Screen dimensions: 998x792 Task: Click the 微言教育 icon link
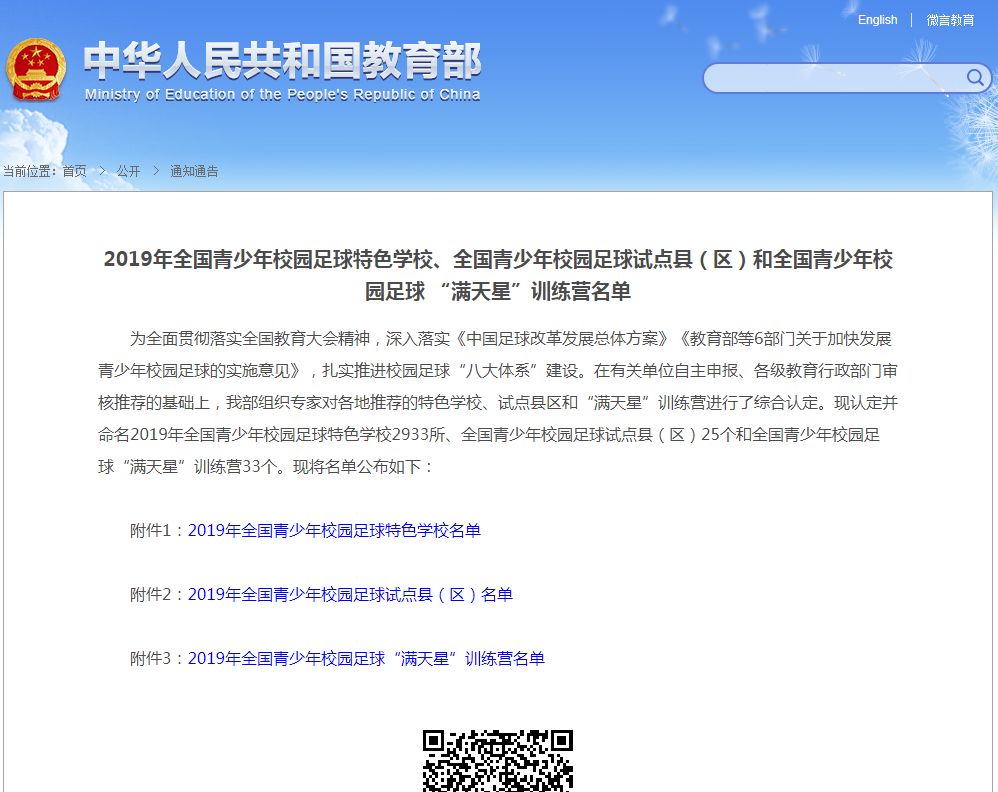(949, 20)
